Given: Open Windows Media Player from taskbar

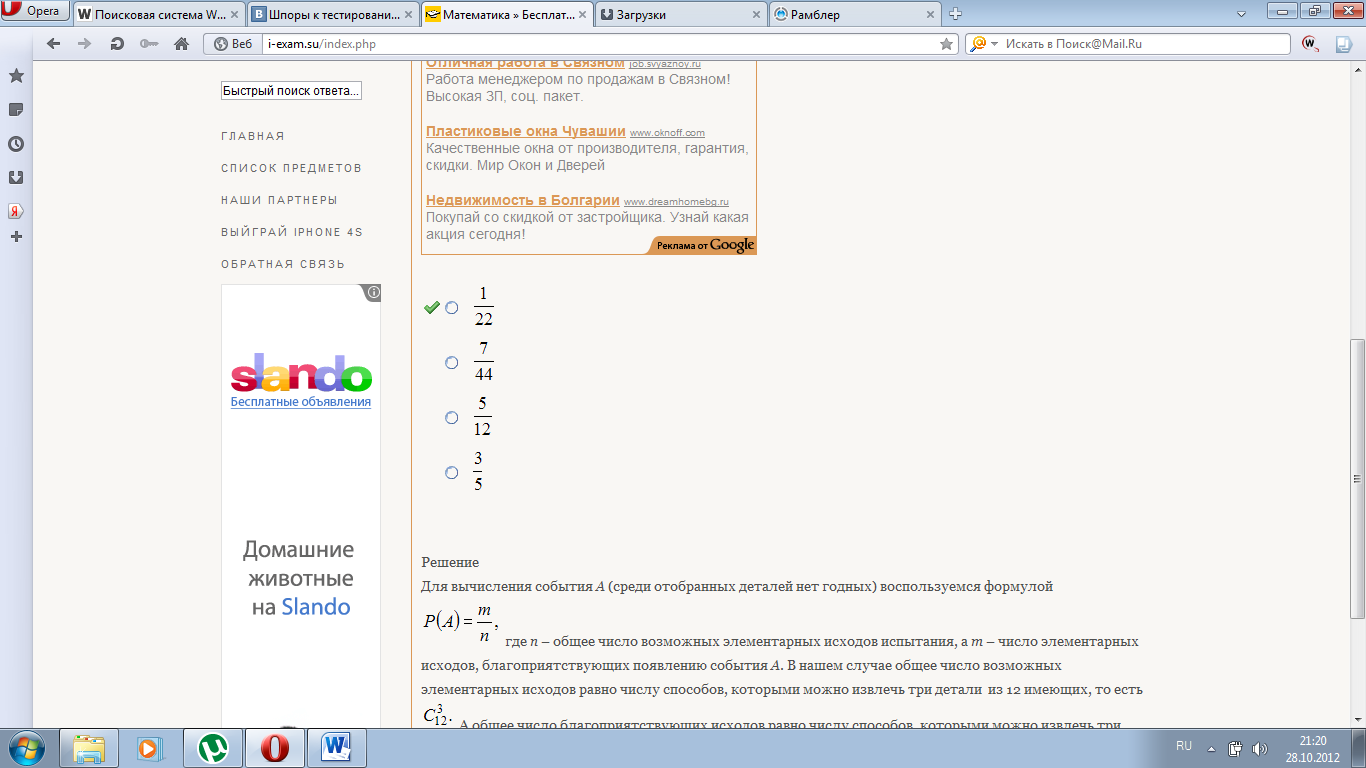Looking at the screenshot, I should 149,747.
